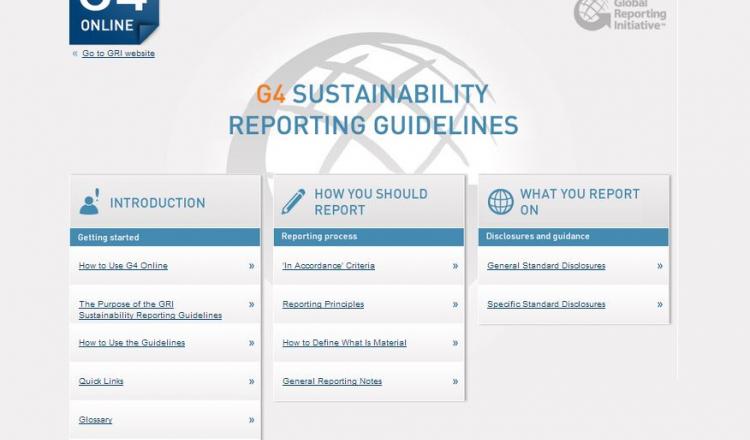Open General Standard Disclosures link
This screenshot has width=750, height=440.
546,266
